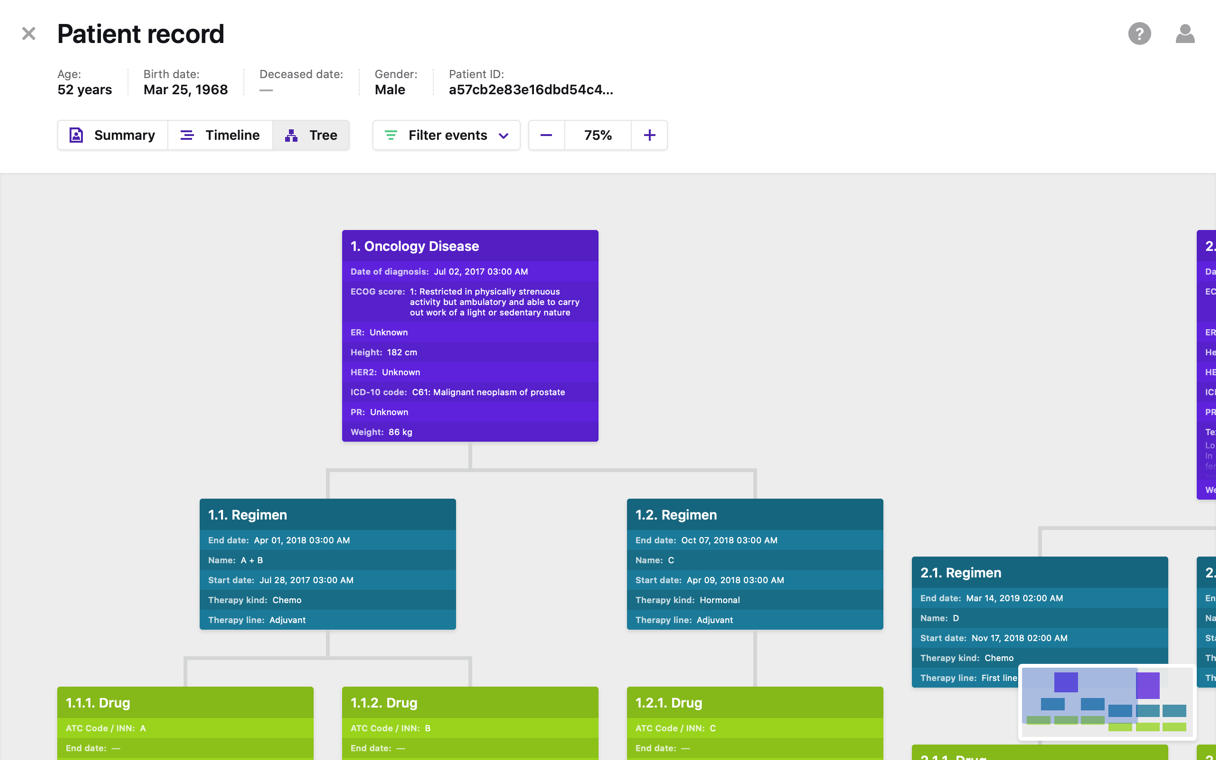Click the 1.1.1. Drug node

[x=185, y=703]
